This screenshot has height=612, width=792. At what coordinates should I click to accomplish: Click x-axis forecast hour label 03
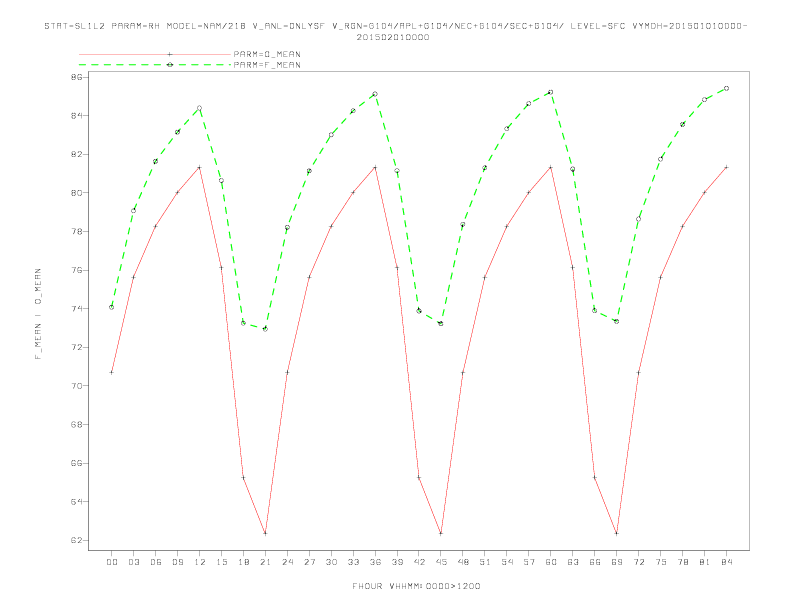(133, 562)
